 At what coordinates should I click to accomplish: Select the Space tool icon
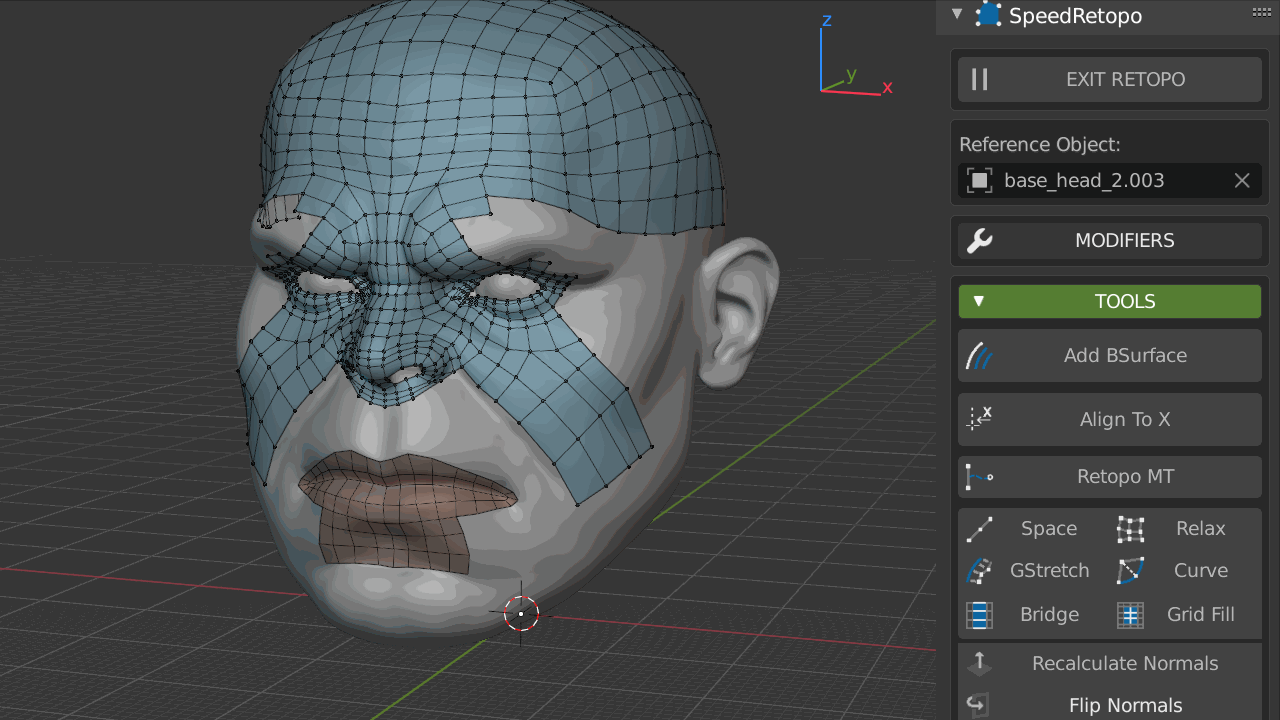pos(980,529)
